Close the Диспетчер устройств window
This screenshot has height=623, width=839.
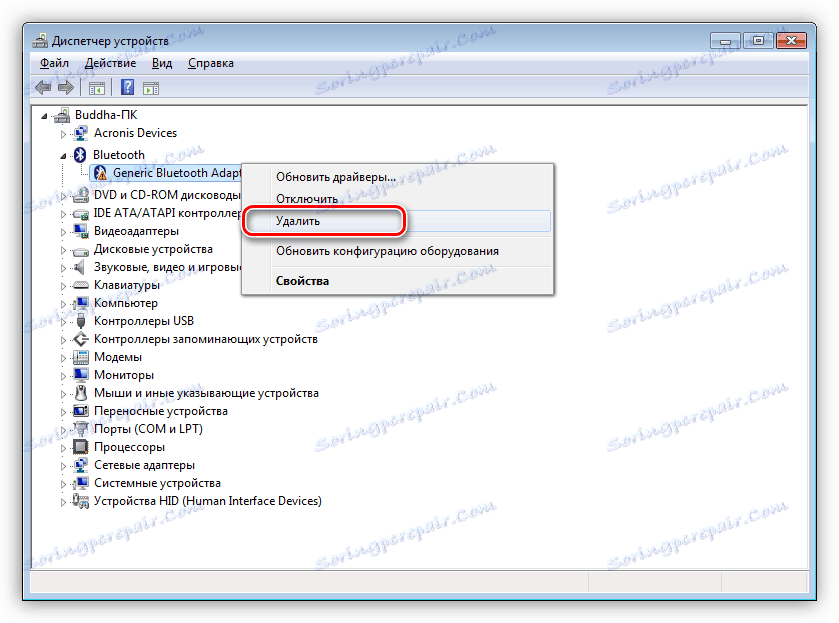[x=791, y=41]
